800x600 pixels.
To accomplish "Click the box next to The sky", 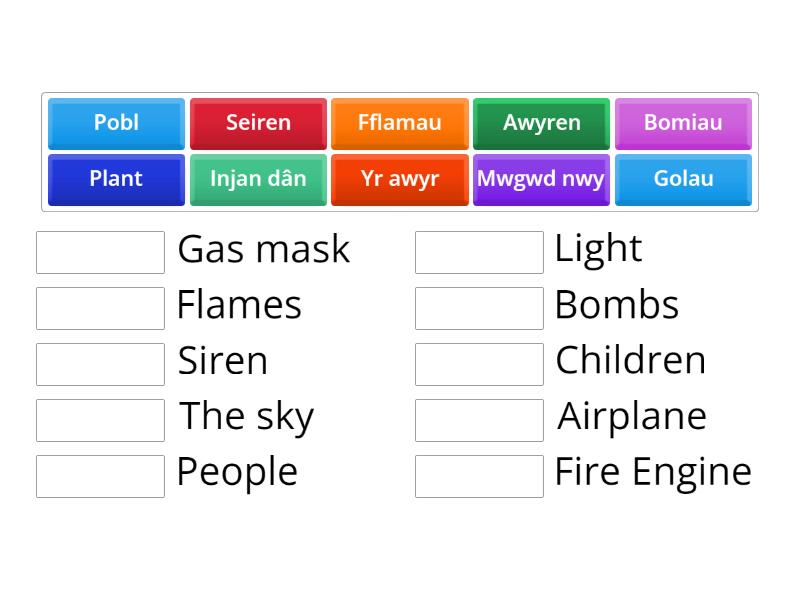I will point(100,420).
